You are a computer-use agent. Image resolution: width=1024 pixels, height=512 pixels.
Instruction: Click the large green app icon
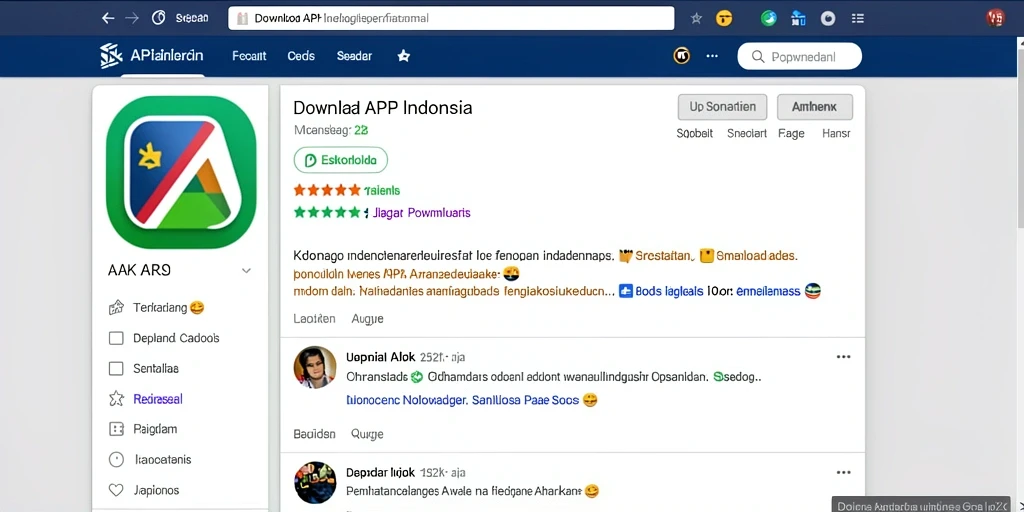pos(181,172)
